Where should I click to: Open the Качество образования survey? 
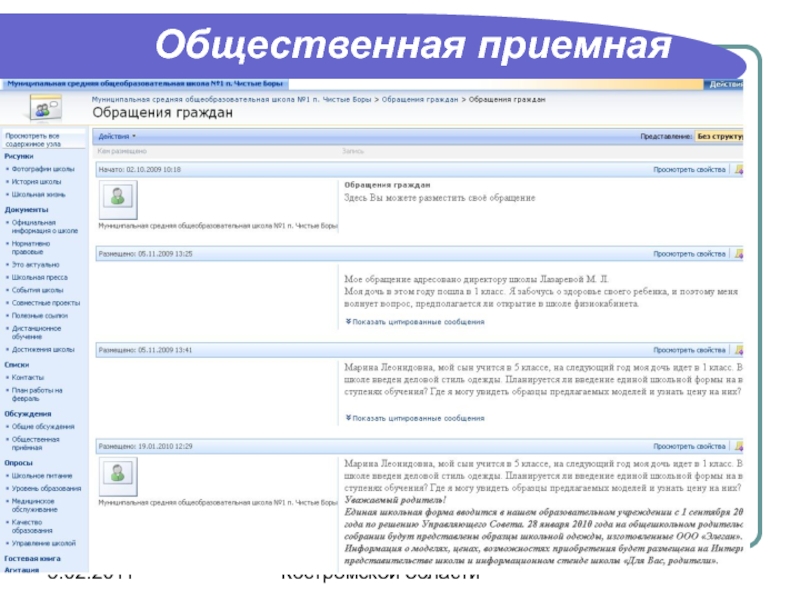coord(30,526)
